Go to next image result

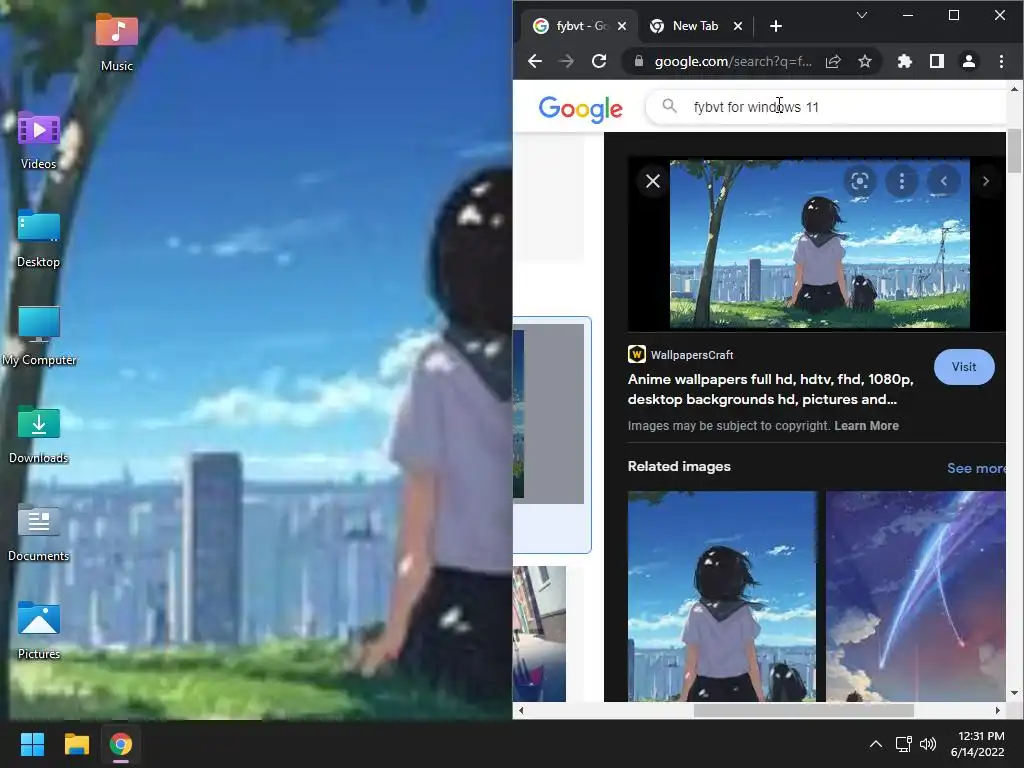985,181
